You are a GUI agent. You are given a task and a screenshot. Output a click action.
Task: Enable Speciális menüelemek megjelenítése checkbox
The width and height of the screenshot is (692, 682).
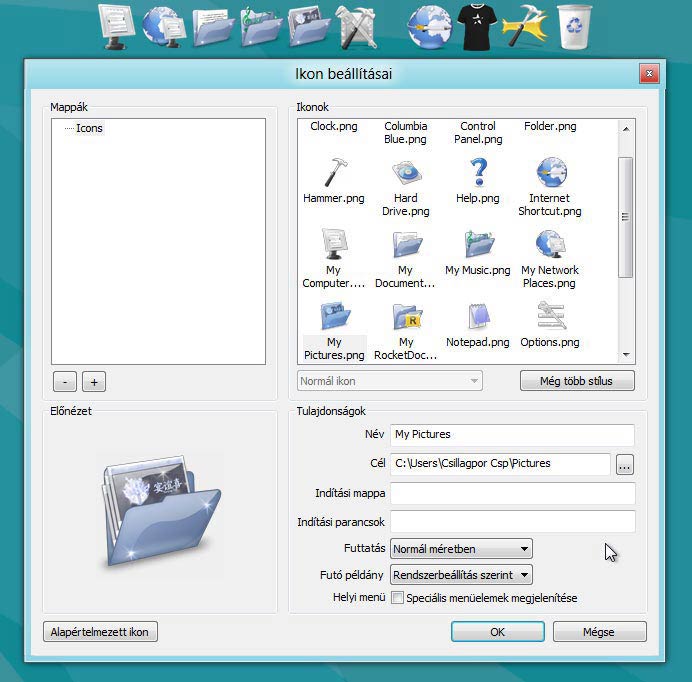click(397, 598)
